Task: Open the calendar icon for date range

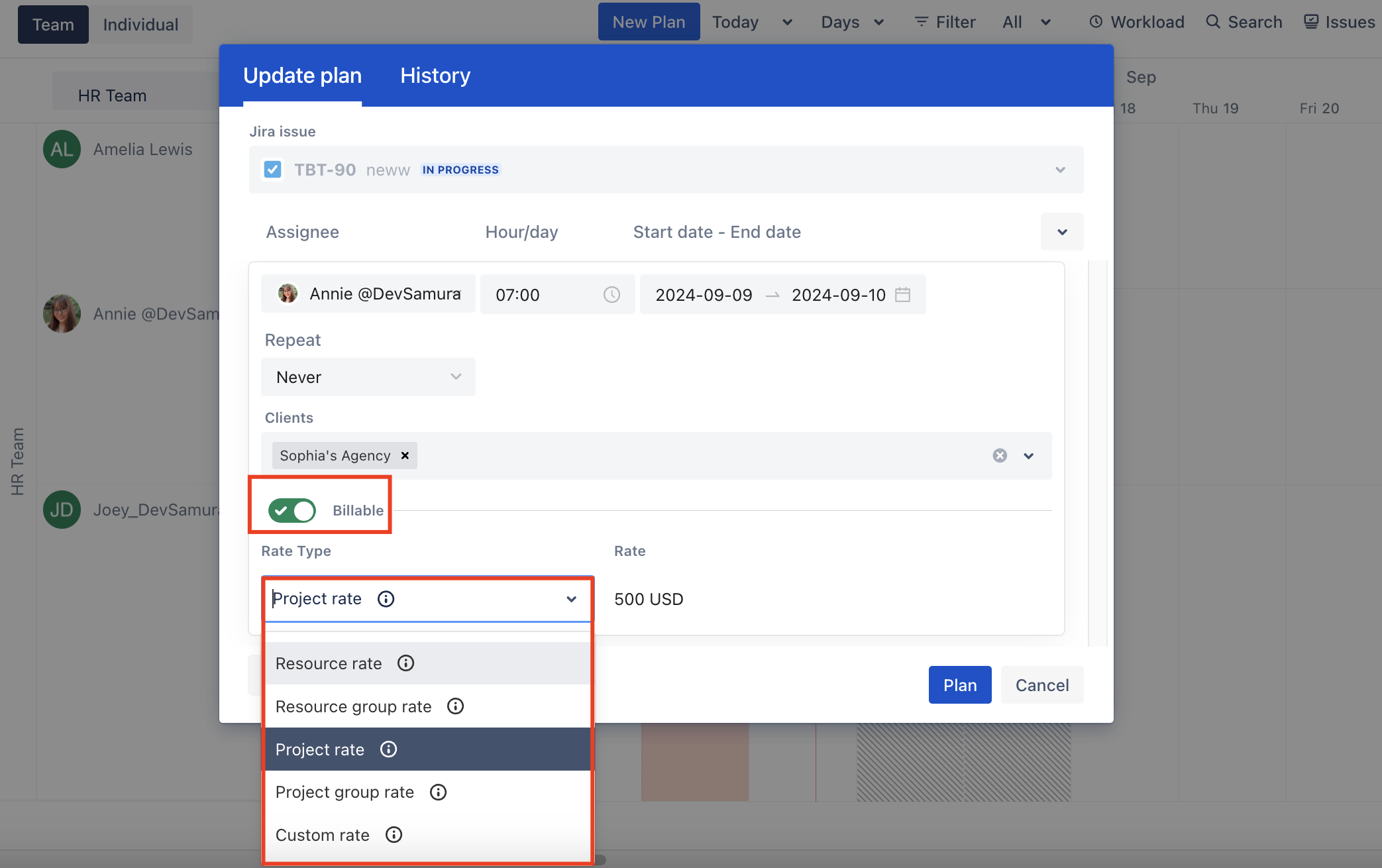Action: coord(902,295)
